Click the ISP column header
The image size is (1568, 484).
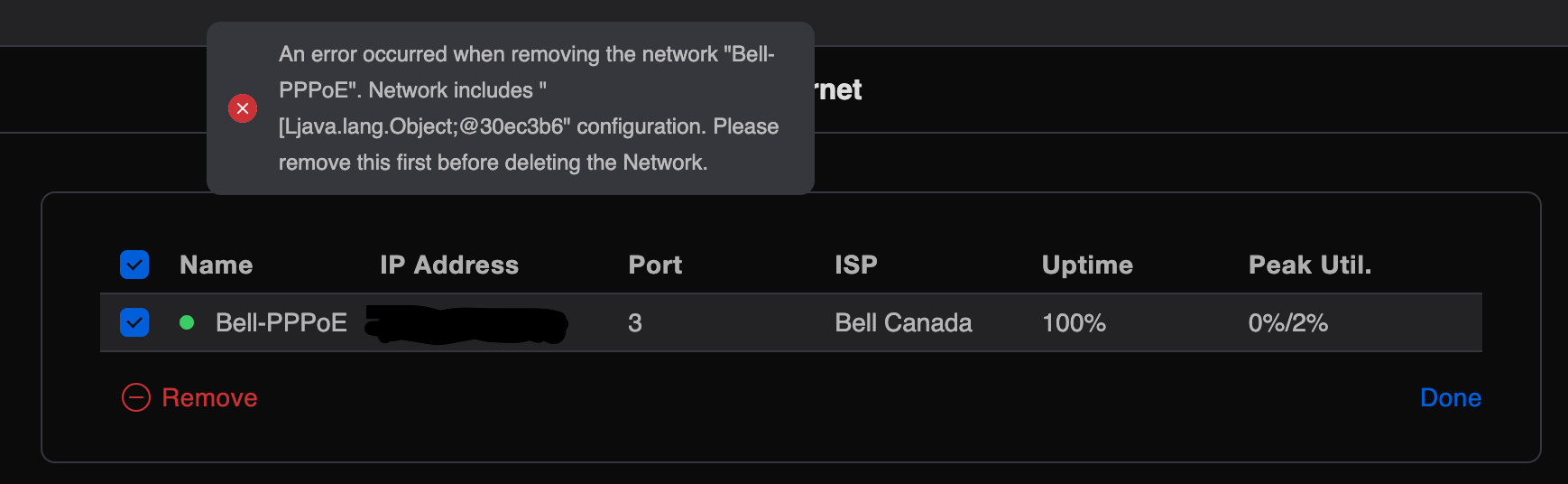pos(855,265)
